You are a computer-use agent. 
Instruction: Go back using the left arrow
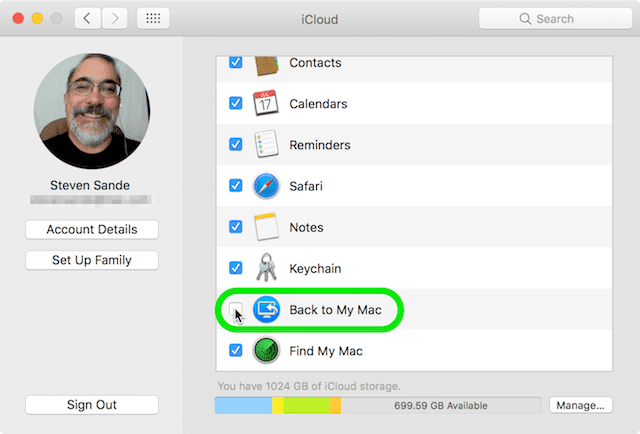pos(88,19)
